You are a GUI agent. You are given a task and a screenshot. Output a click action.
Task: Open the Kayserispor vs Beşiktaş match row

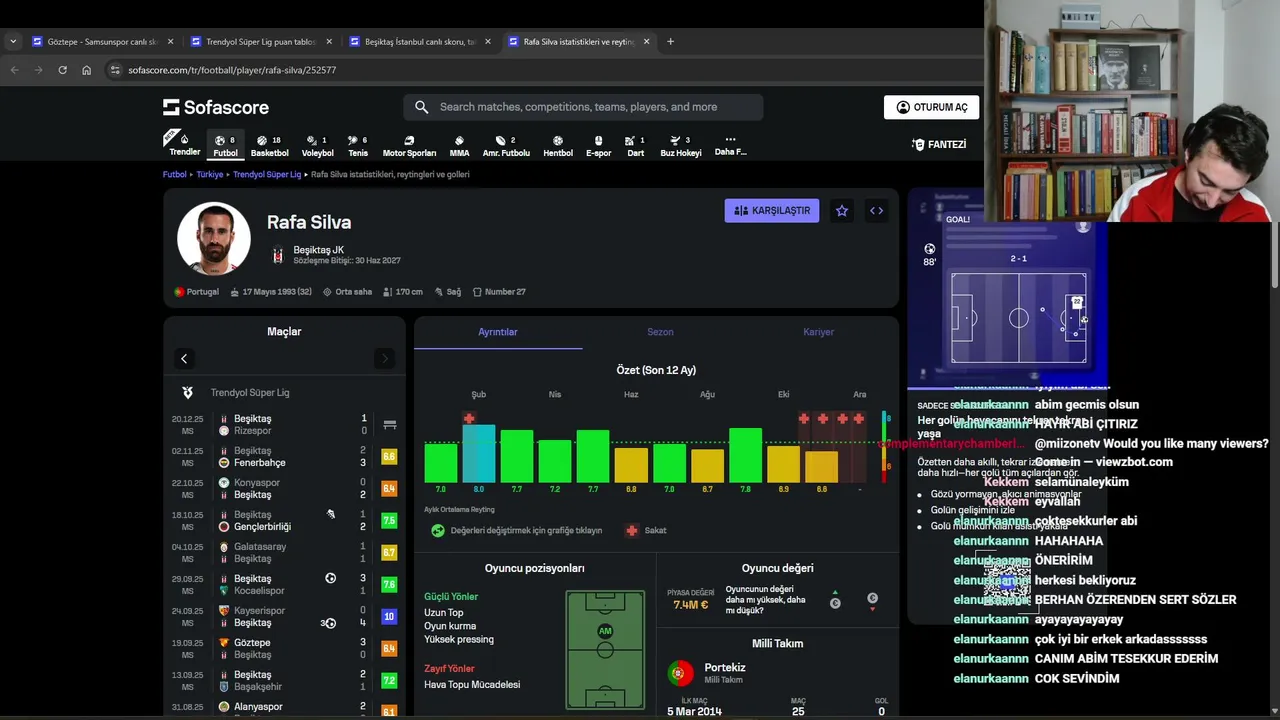pos(284,617)
